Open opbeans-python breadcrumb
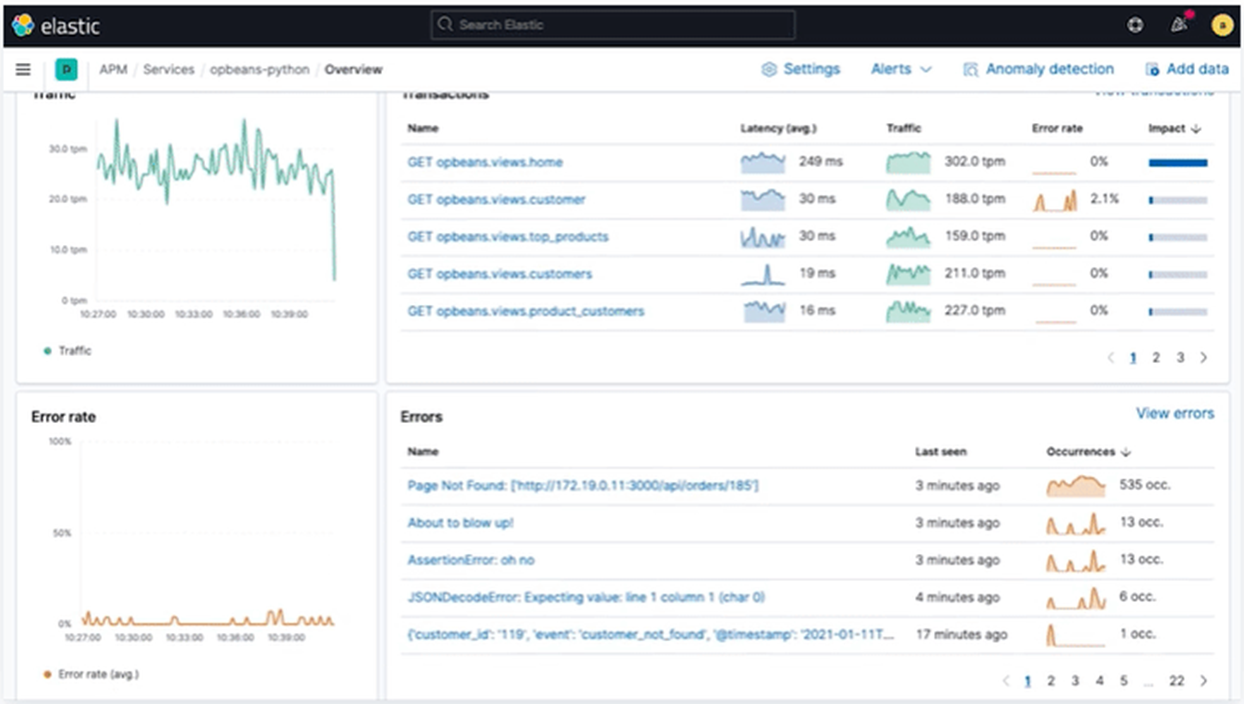Viewport: 1244px width, 704px height. pyautogui.click(x=260, y=69)
